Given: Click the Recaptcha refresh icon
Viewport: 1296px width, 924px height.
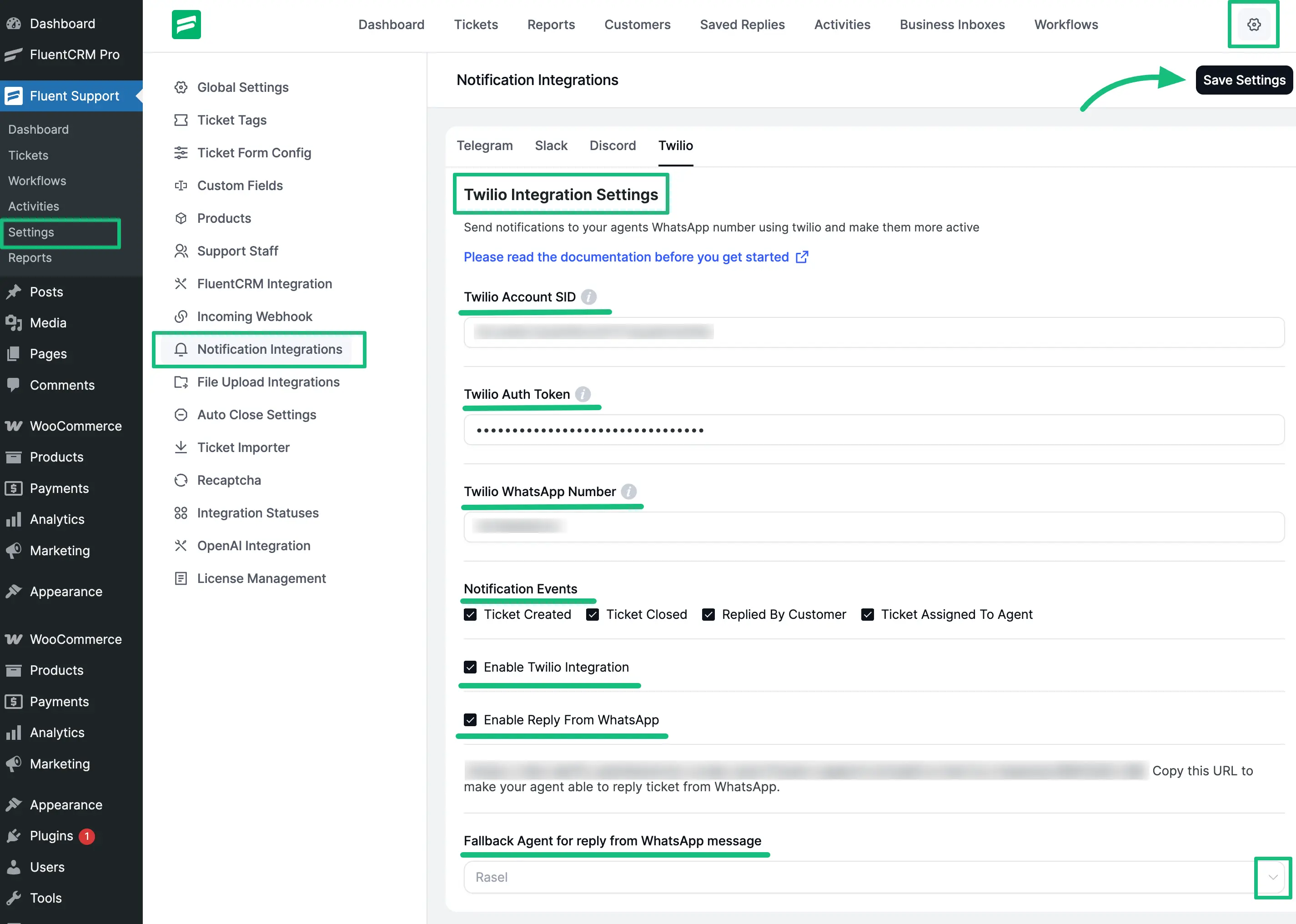Looking at the screenshot, I should pyautogui.click(x=181, y=480).
